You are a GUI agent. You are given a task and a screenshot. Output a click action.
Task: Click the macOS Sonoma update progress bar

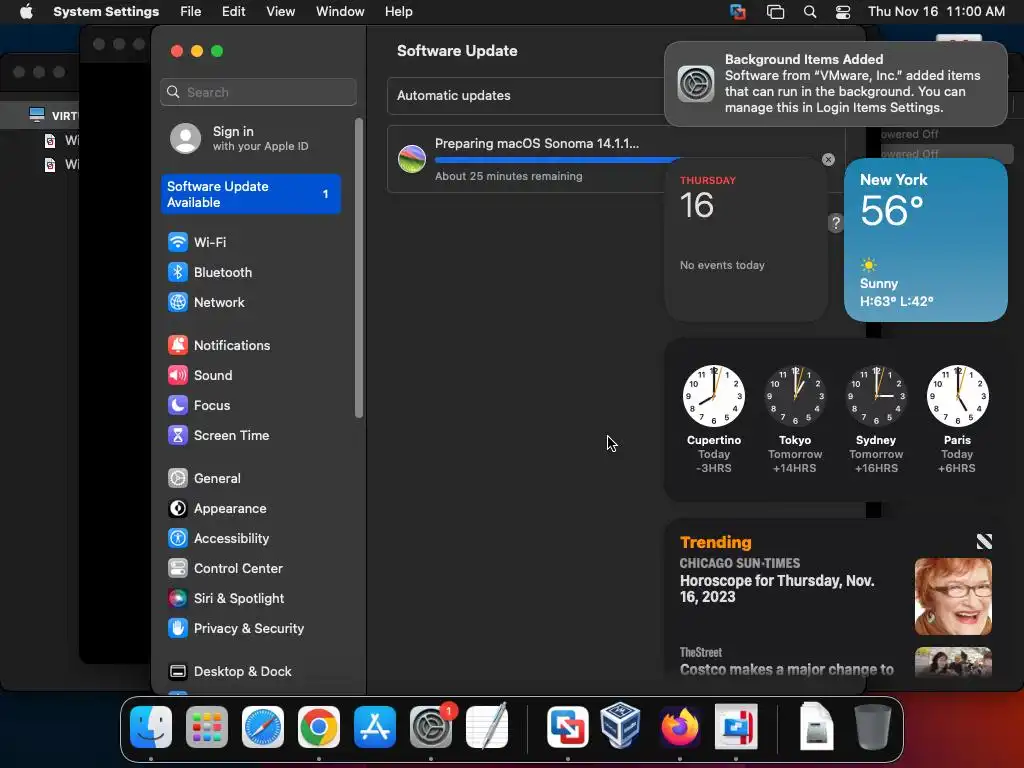tap(556, 160)
